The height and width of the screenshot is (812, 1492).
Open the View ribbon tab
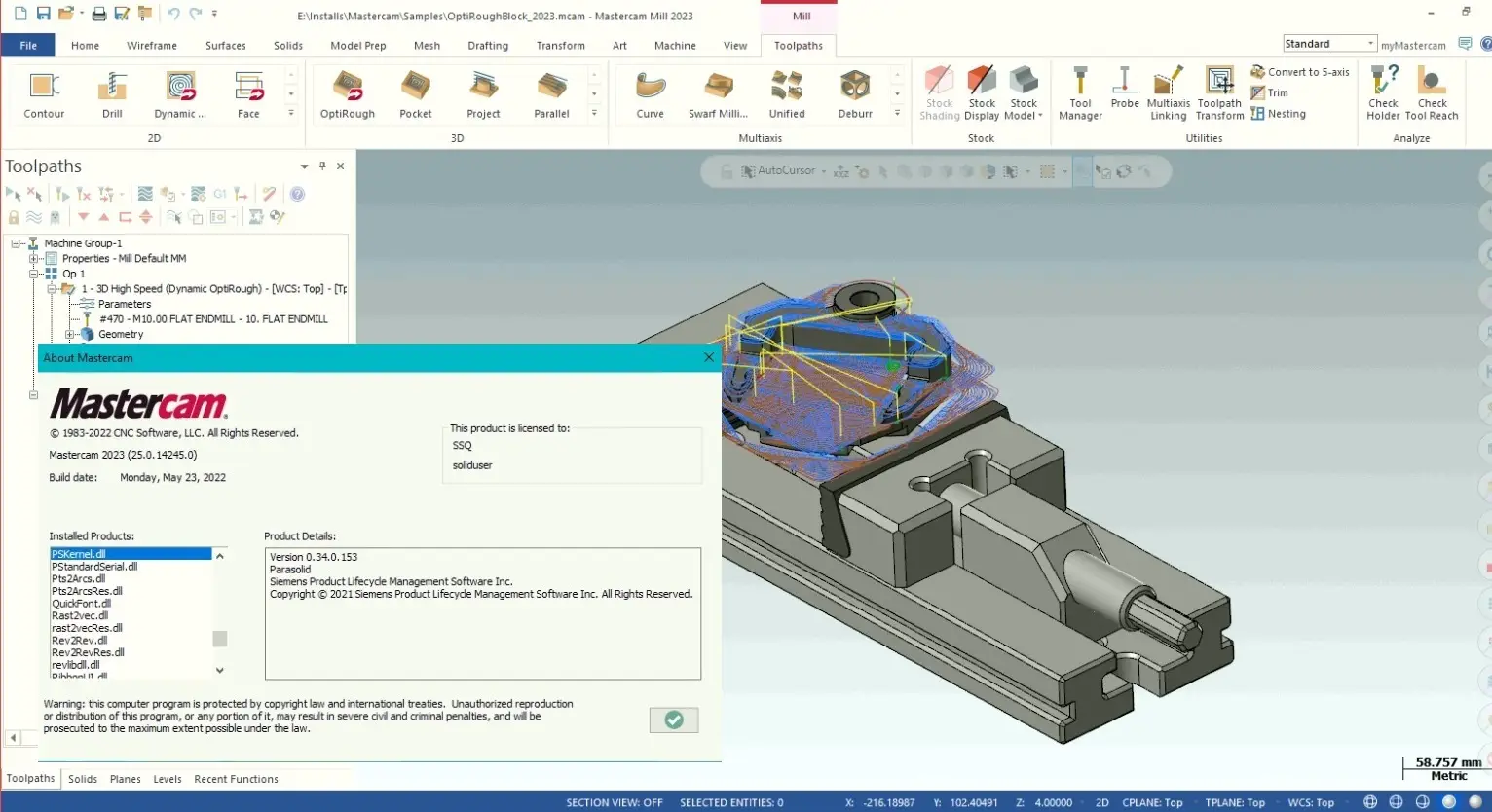(x=735, y=46)
